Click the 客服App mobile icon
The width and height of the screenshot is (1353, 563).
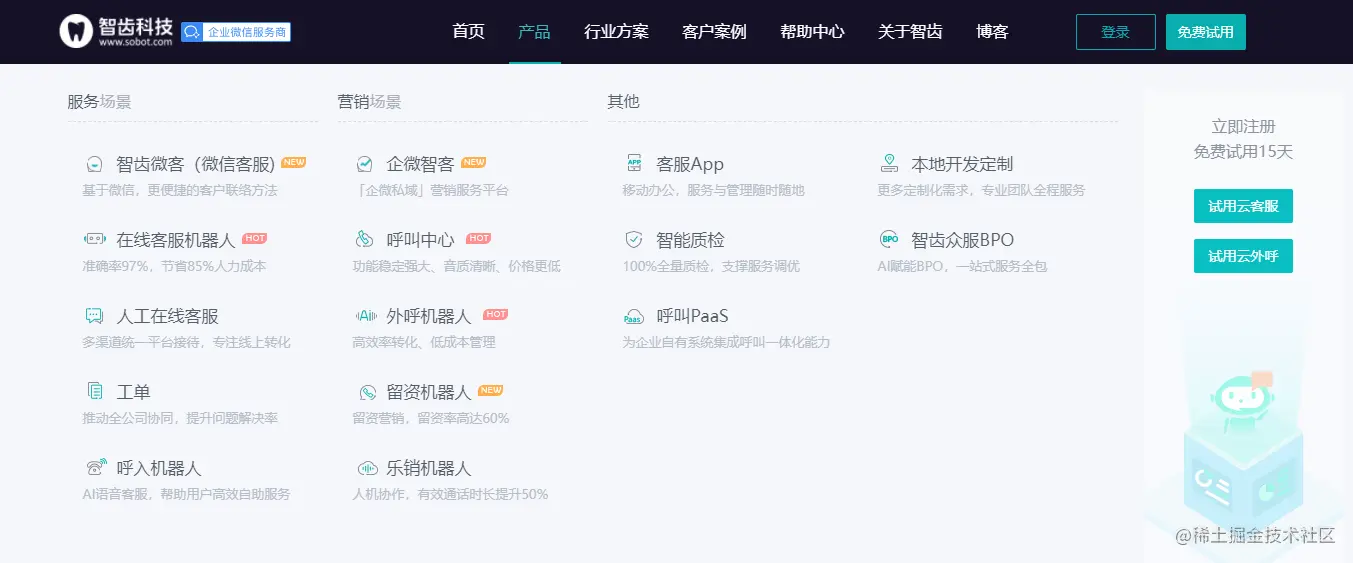[x=634, y=164]
